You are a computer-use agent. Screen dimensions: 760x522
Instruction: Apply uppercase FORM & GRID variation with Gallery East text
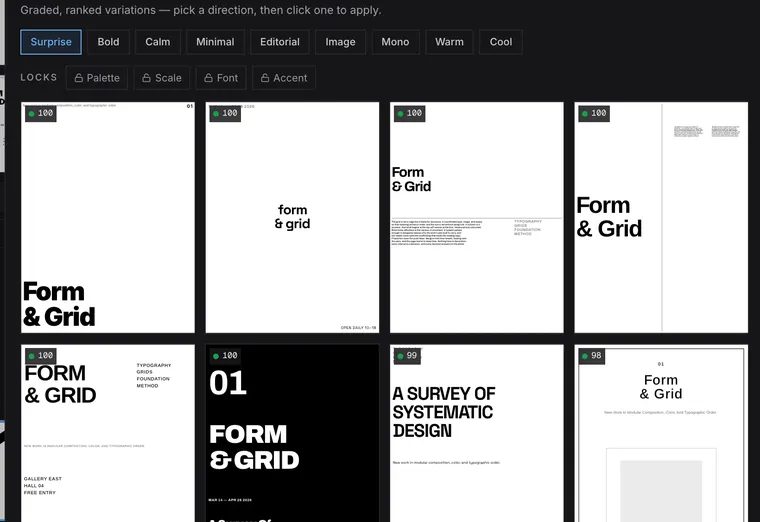(x=108, y=433)
